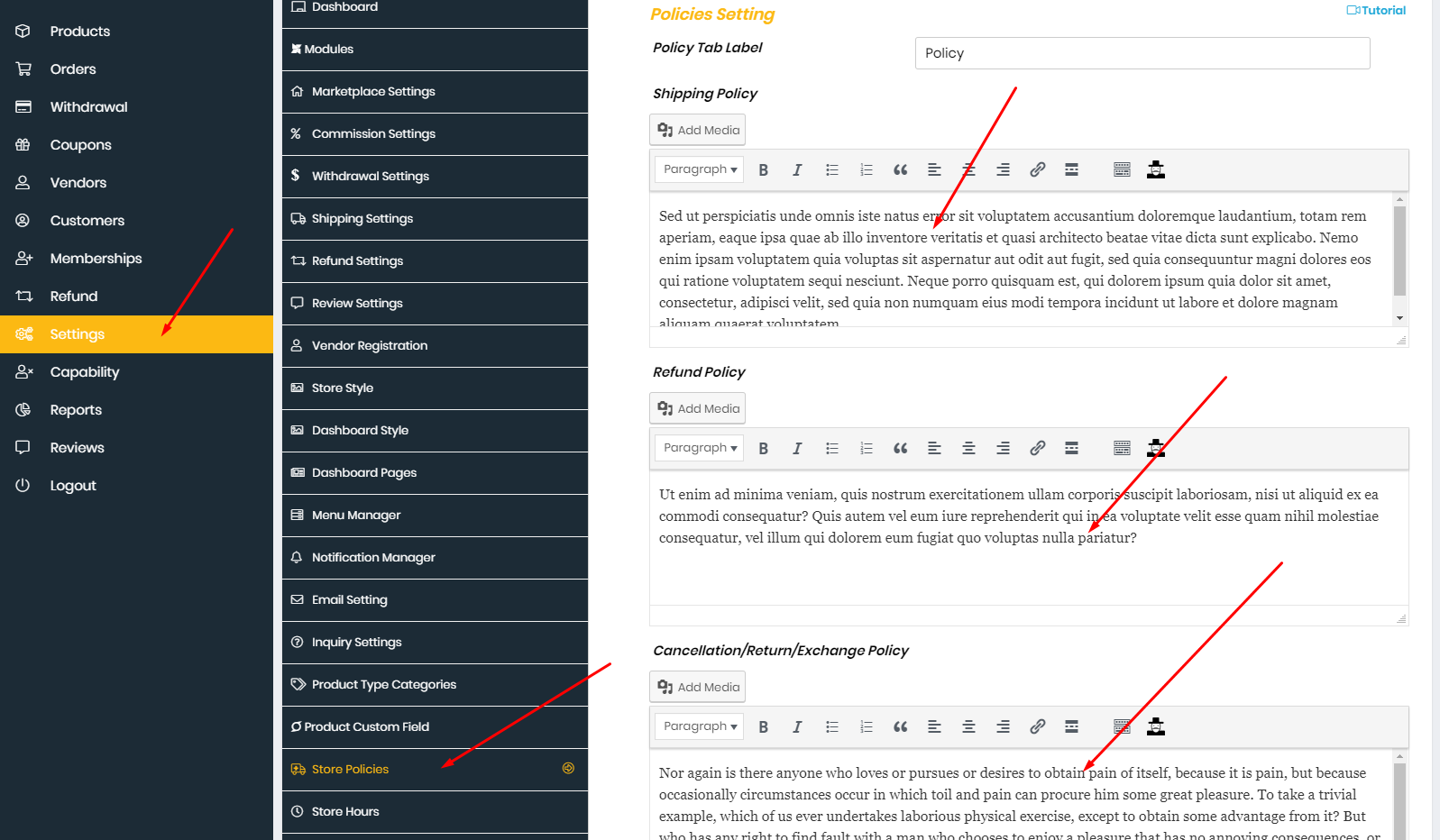Align center in Refund Policy editor
Image resolution: width=1440 pixels, height=840 pixels.
click(968, 448)
